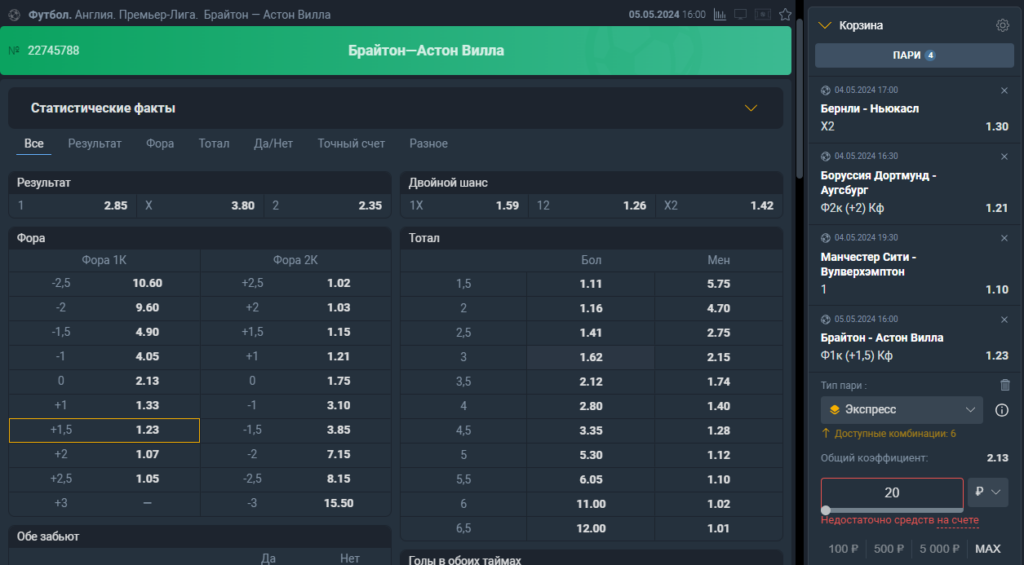Expand Статистические факты section
Screen dimensions: 1024x565
point(751,108)
